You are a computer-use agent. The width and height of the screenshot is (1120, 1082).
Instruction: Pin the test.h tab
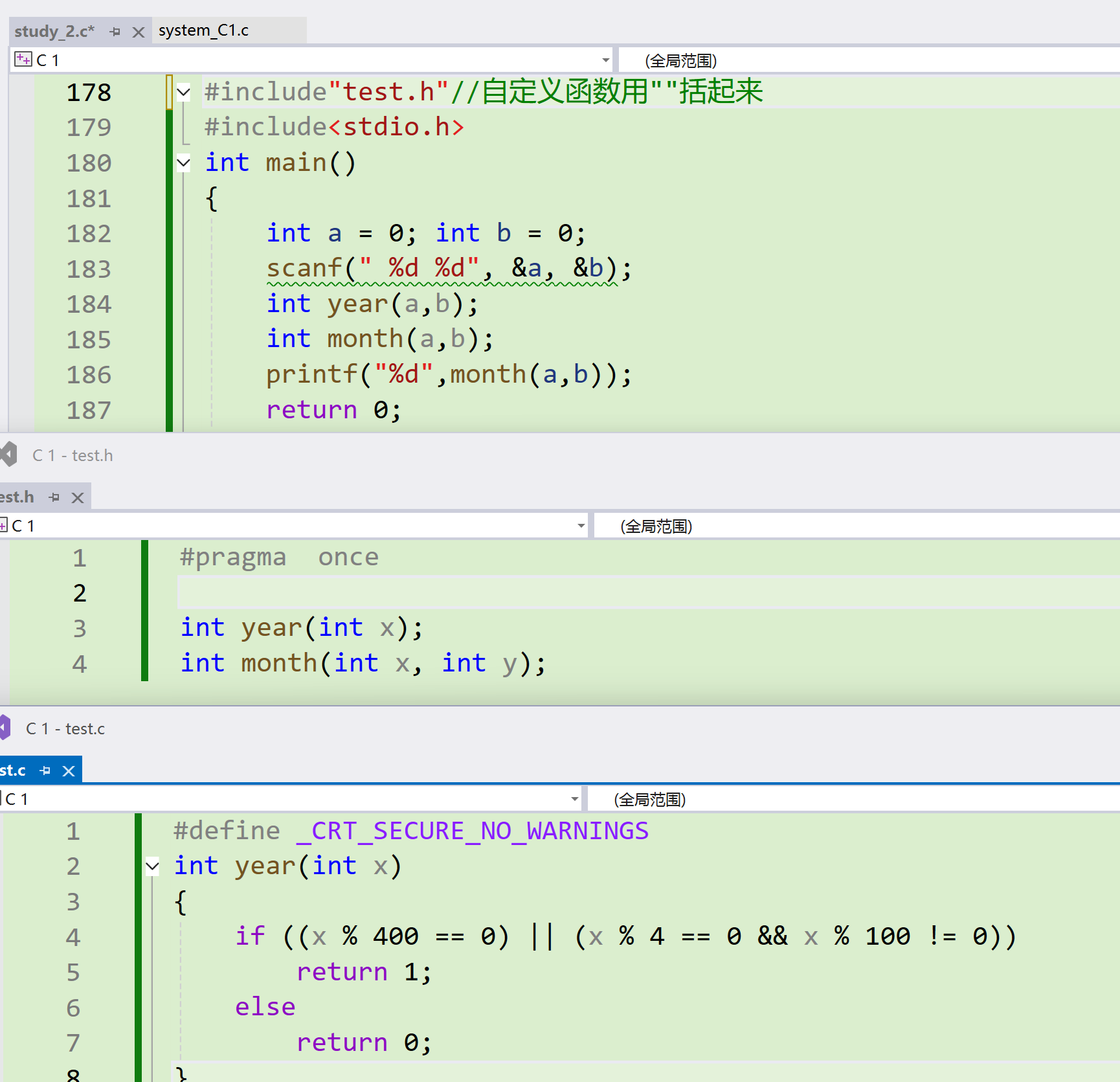[54, 497]
